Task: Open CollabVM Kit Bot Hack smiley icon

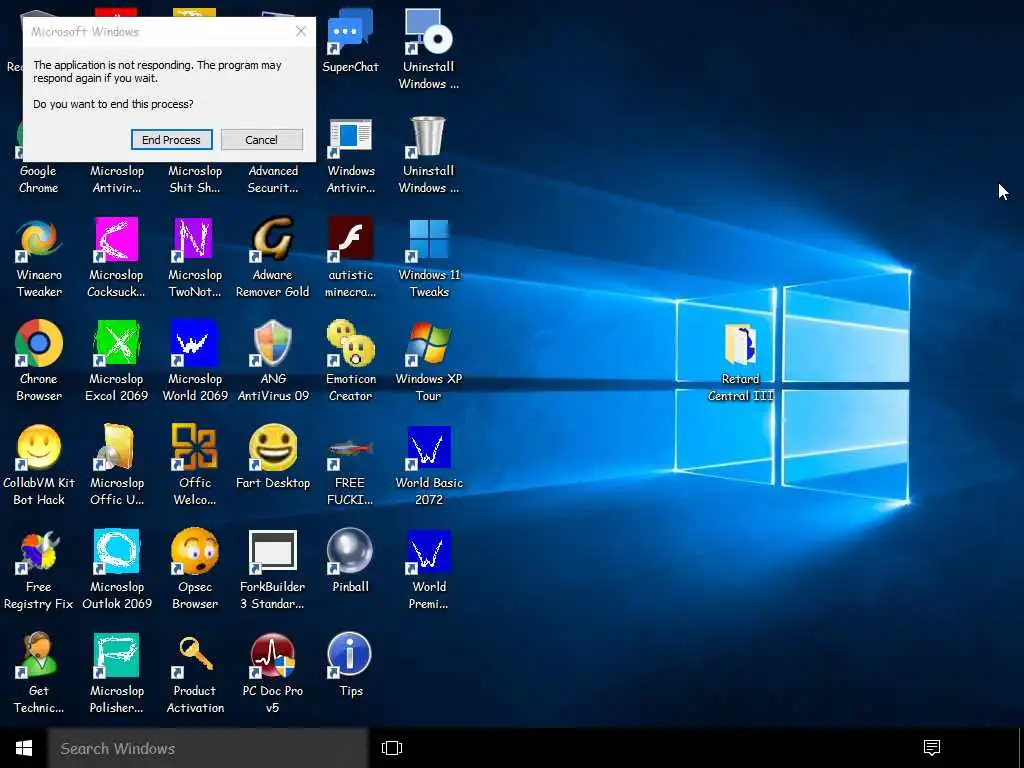Action: click(39, 465)
